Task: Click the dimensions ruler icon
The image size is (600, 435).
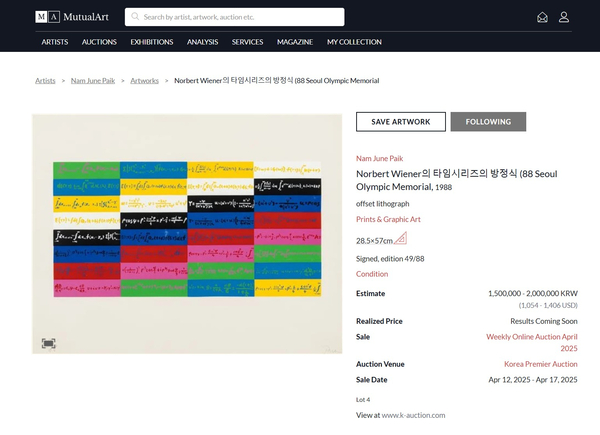Action: point(400,238)
